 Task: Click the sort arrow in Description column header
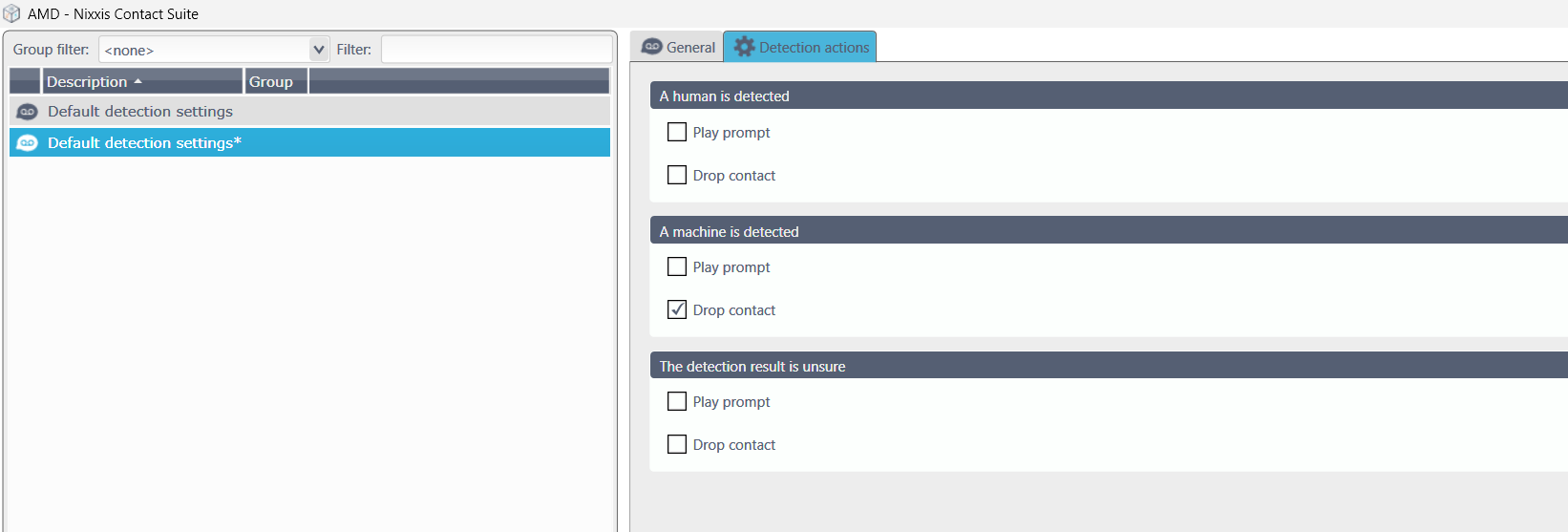pos(138,81)
